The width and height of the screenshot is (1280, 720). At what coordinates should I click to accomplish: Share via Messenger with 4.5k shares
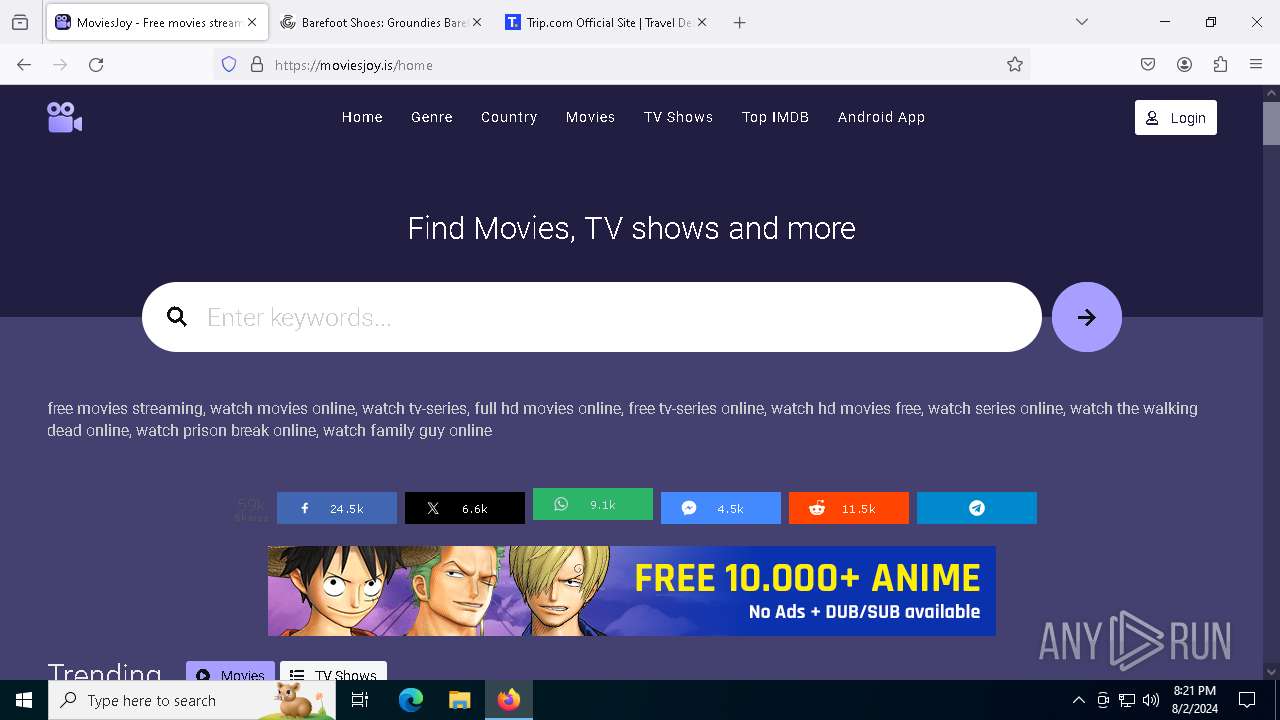721,508
